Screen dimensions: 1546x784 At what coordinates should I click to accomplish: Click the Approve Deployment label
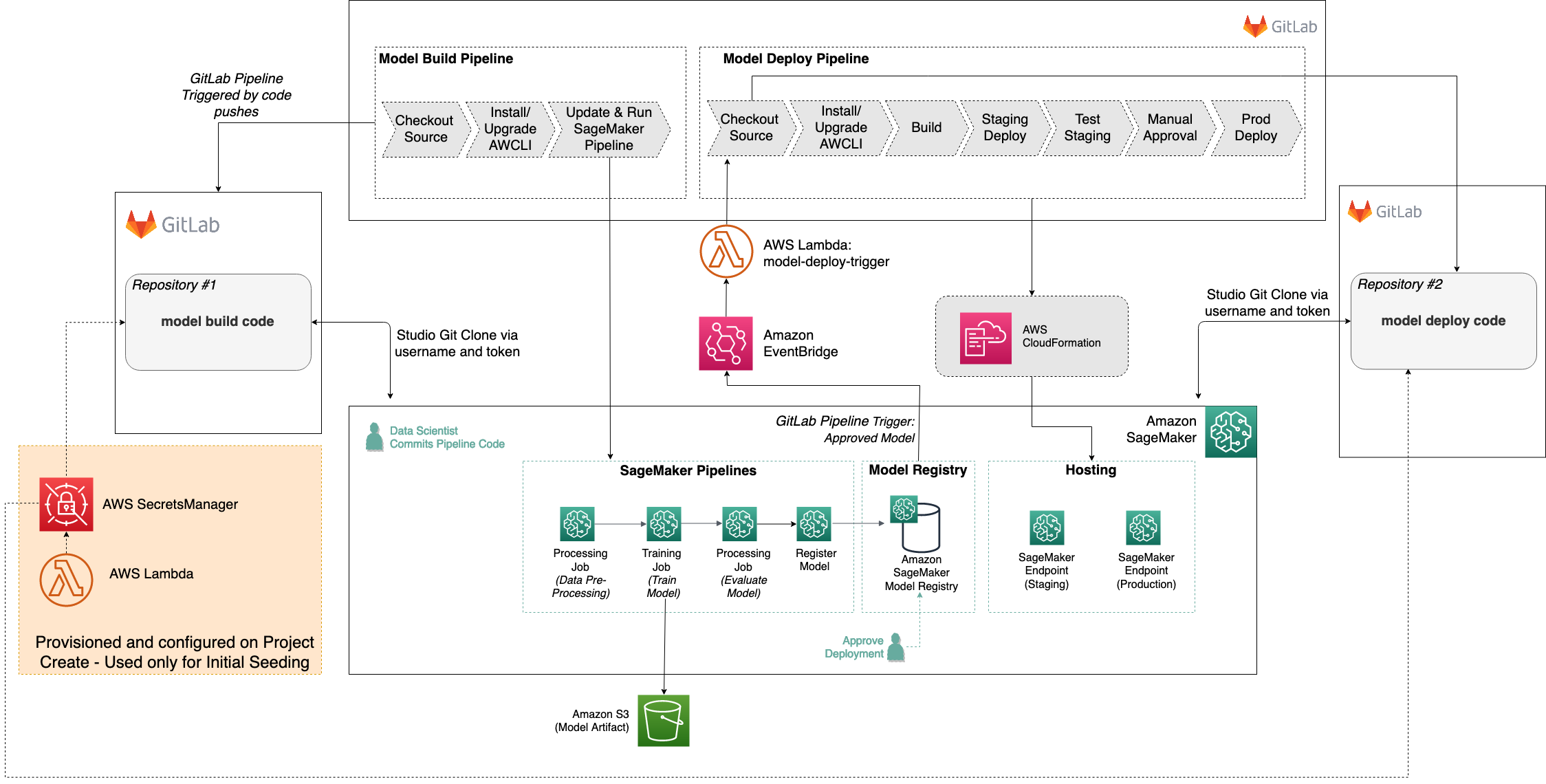pos(854,647)
